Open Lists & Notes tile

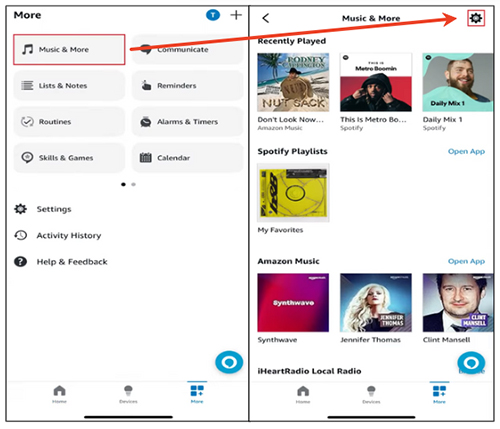click(x=69, y=85)
